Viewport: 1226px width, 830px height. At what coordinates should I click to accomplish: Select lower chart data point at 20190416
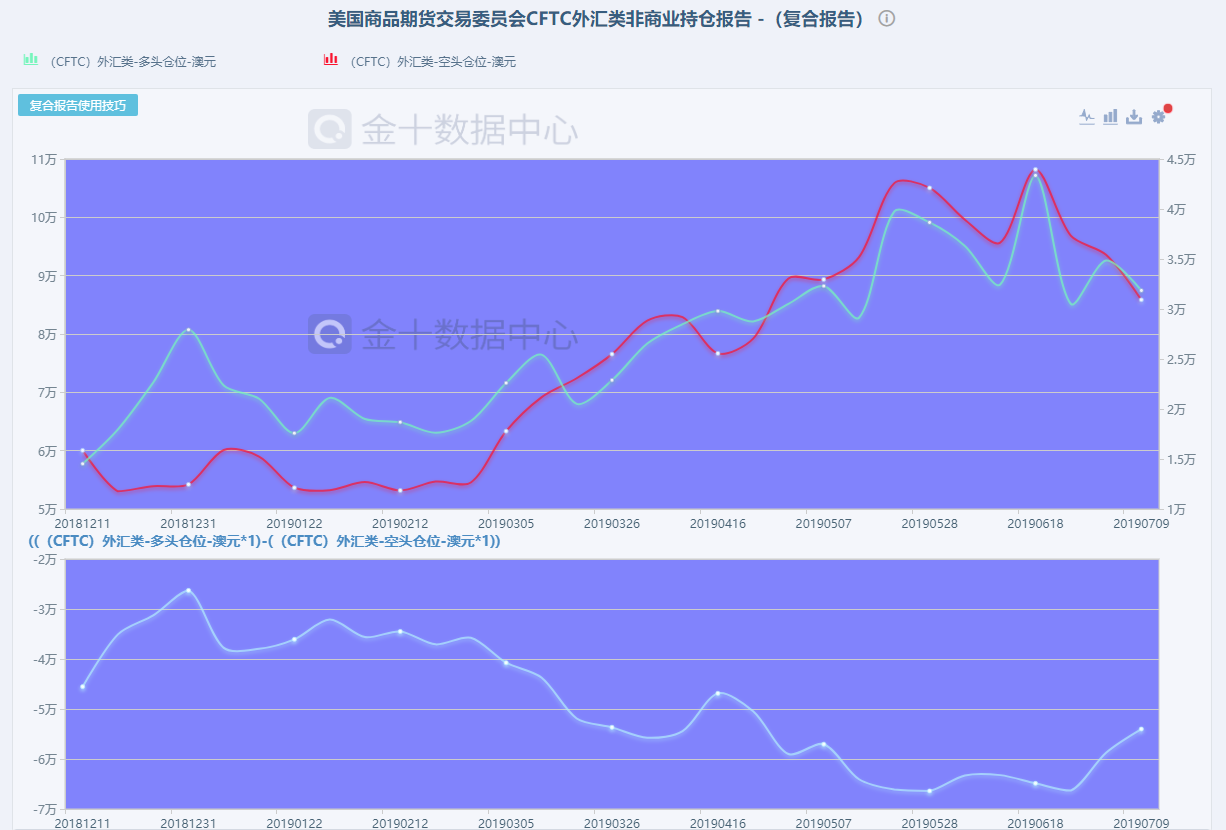(x=718, y=693)
